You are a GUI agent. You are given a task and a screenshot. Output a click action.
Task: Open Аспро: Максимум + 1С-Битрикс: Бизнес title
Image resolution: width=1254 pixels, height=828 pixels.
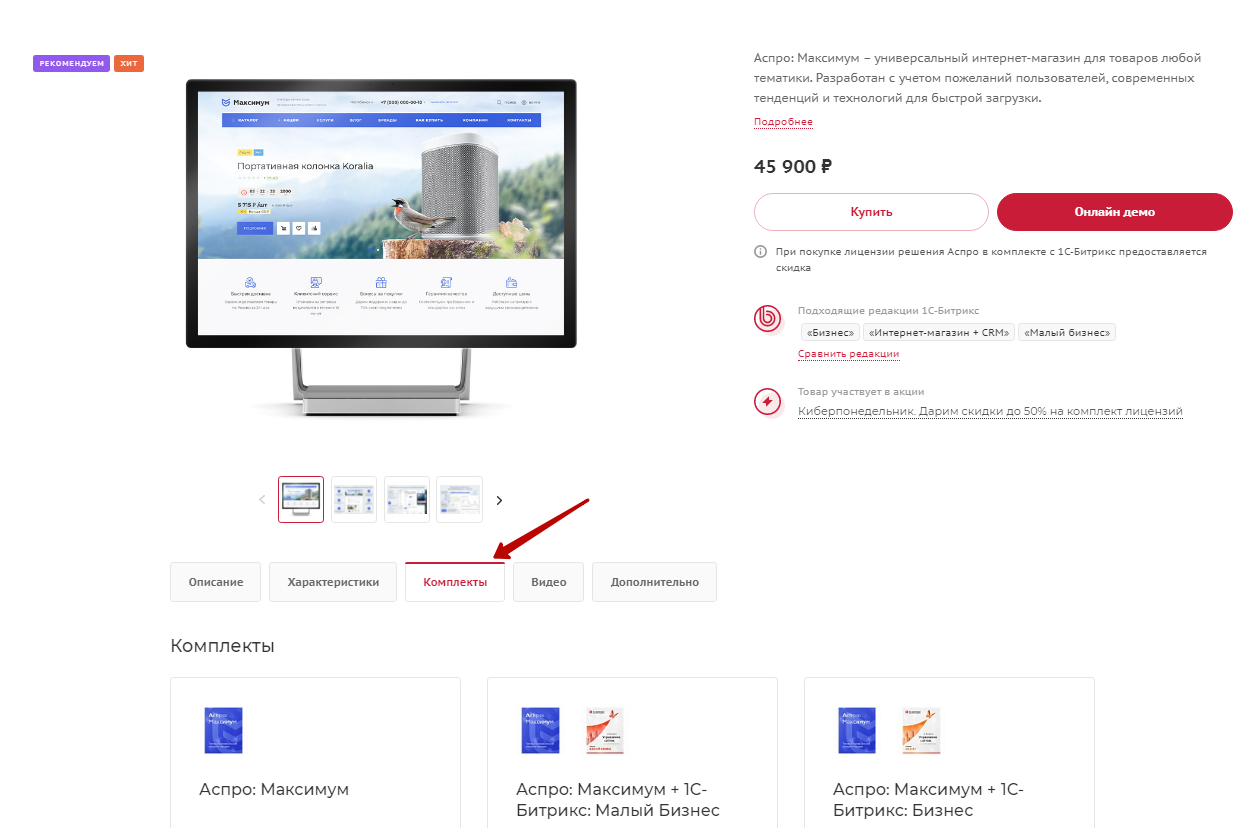(929, 800)
